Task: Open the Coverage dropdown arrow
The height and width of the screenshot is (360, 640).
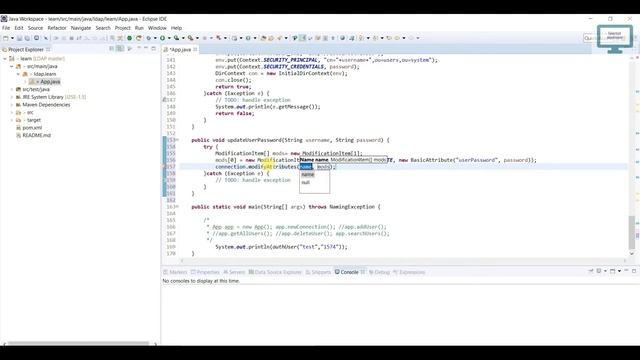Action: (183, 38)
